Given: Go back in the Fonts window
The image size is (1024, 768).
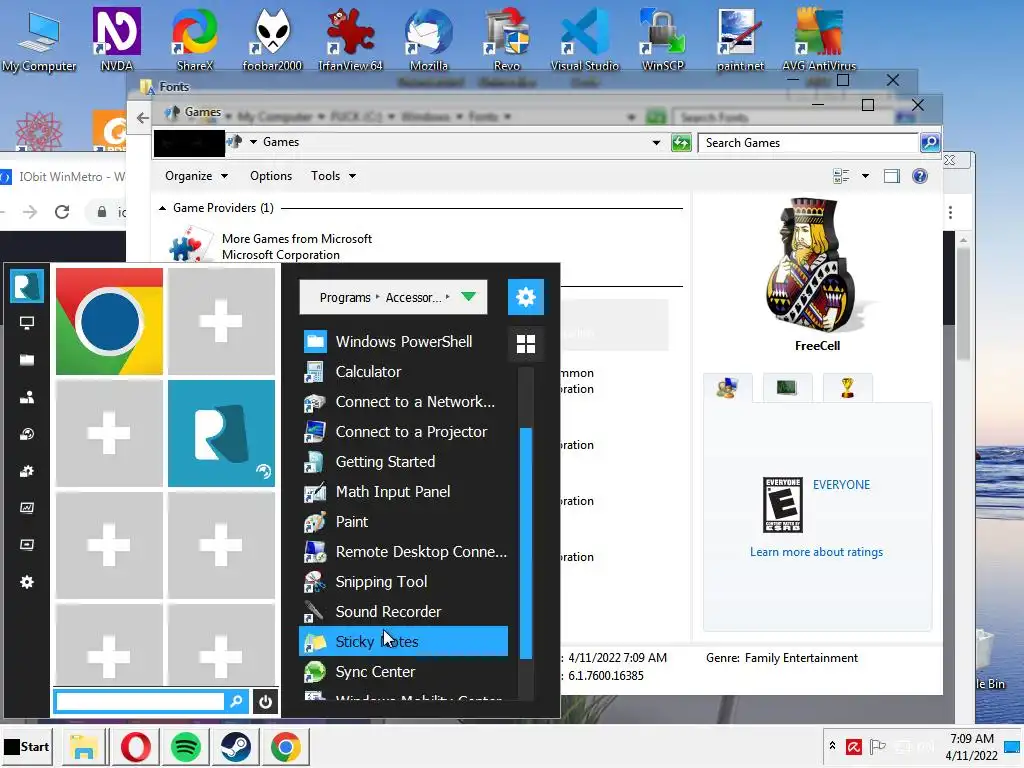Looking at the screenshot, I should point(142,118).
